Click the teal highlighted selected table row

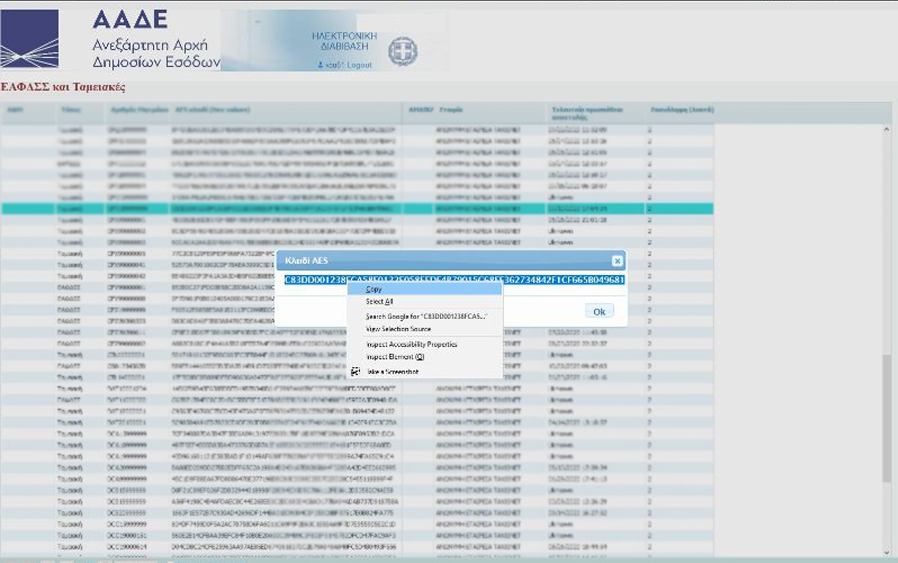357,208
